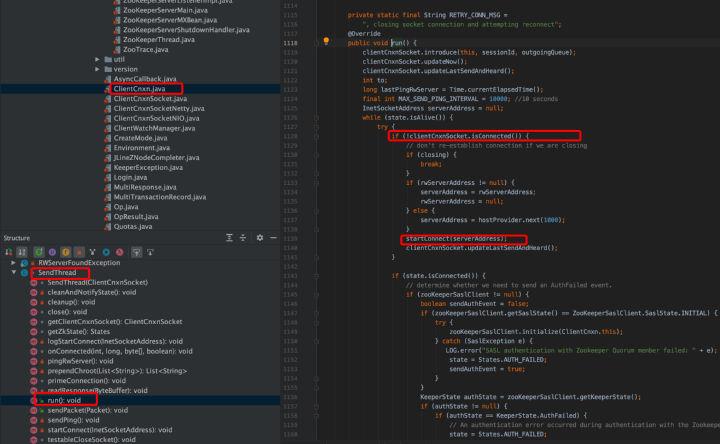Click Collapse All in the Structure toolbar

tap(243, 238)
